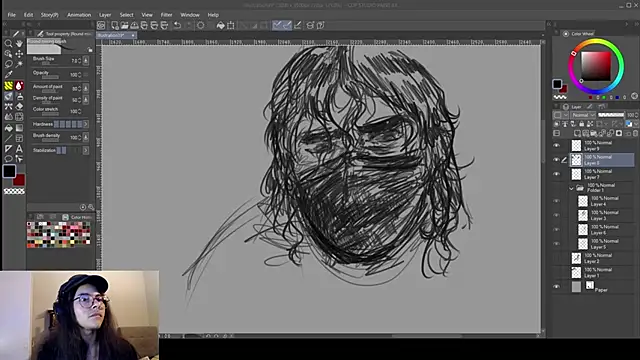Toggle the highlighted Snap to ruler button
The height and width of the screenshot is (360, 640).
[277, 25]
